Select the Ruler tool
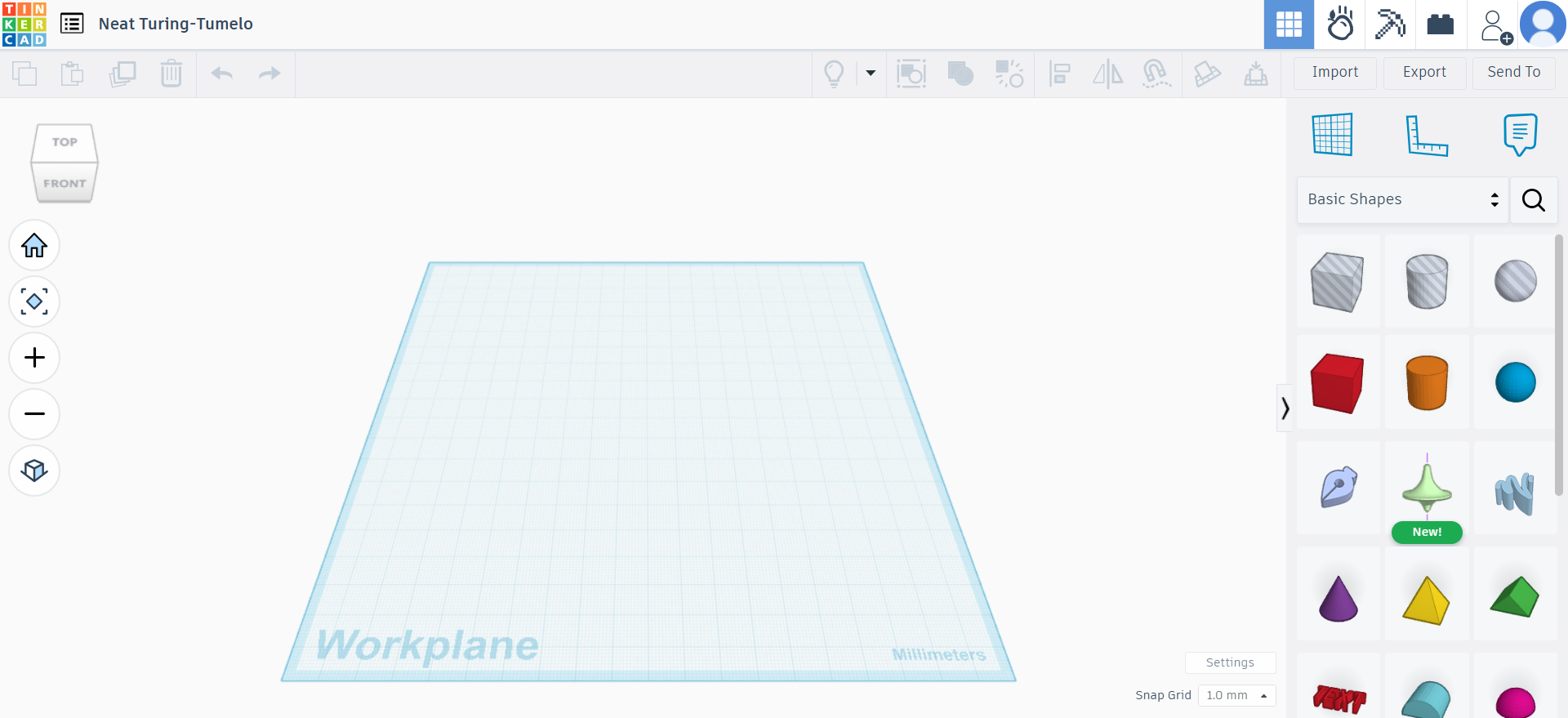The image size is (1568, 718). (x=1427, y=135)
